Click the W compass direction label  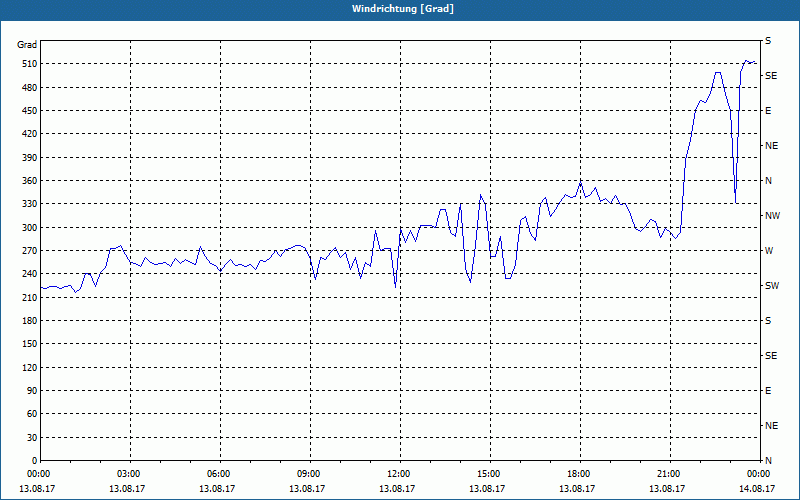769,251
